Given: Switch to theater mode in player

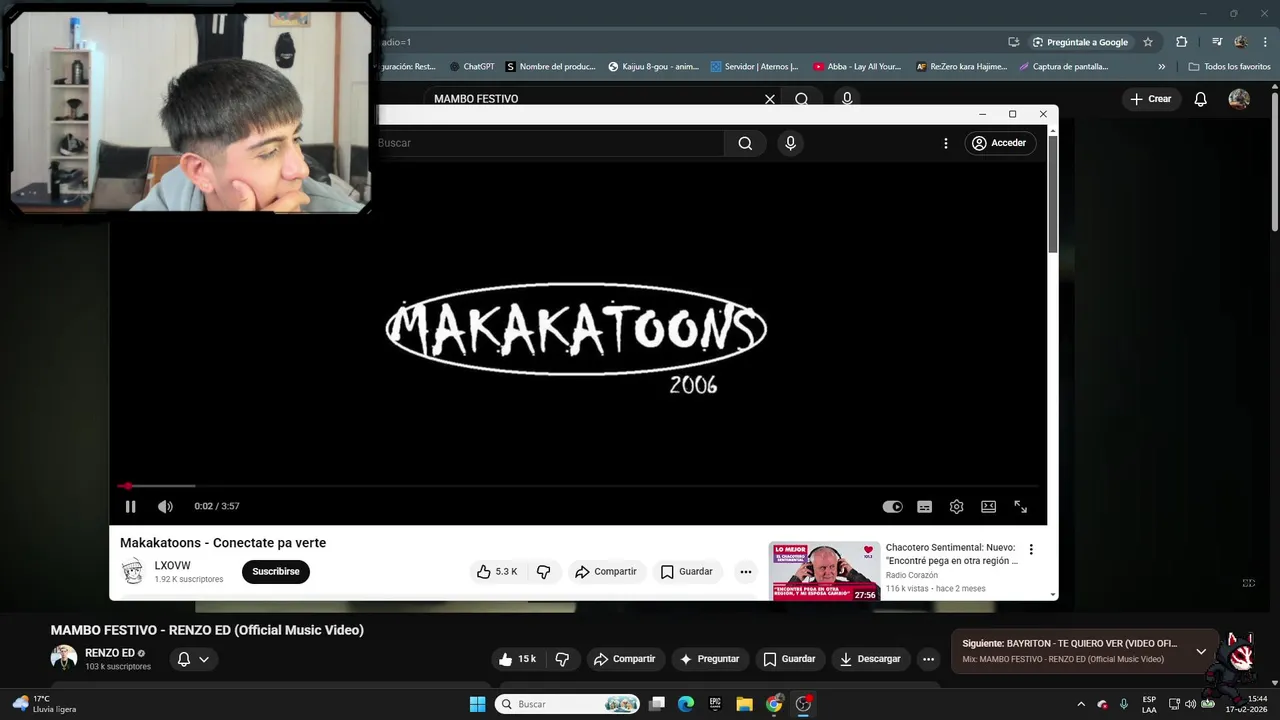Looking at the screenshot, I should 989,507.
